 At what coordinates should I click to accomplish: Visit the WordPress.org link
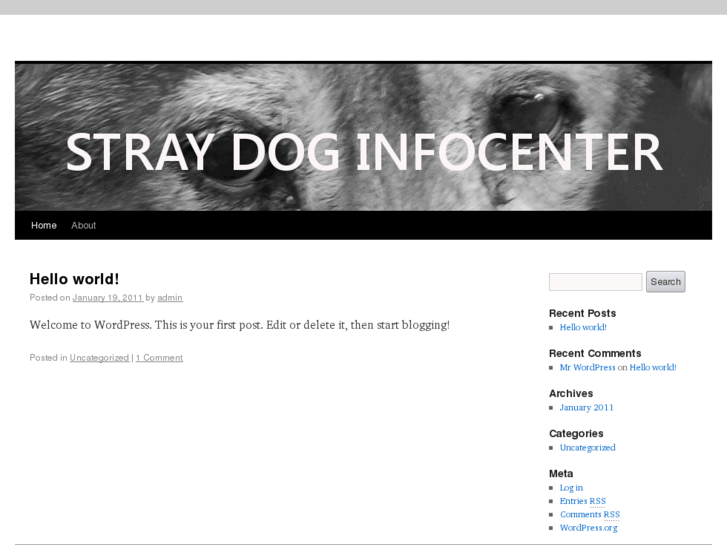click(x=588, y=528)
